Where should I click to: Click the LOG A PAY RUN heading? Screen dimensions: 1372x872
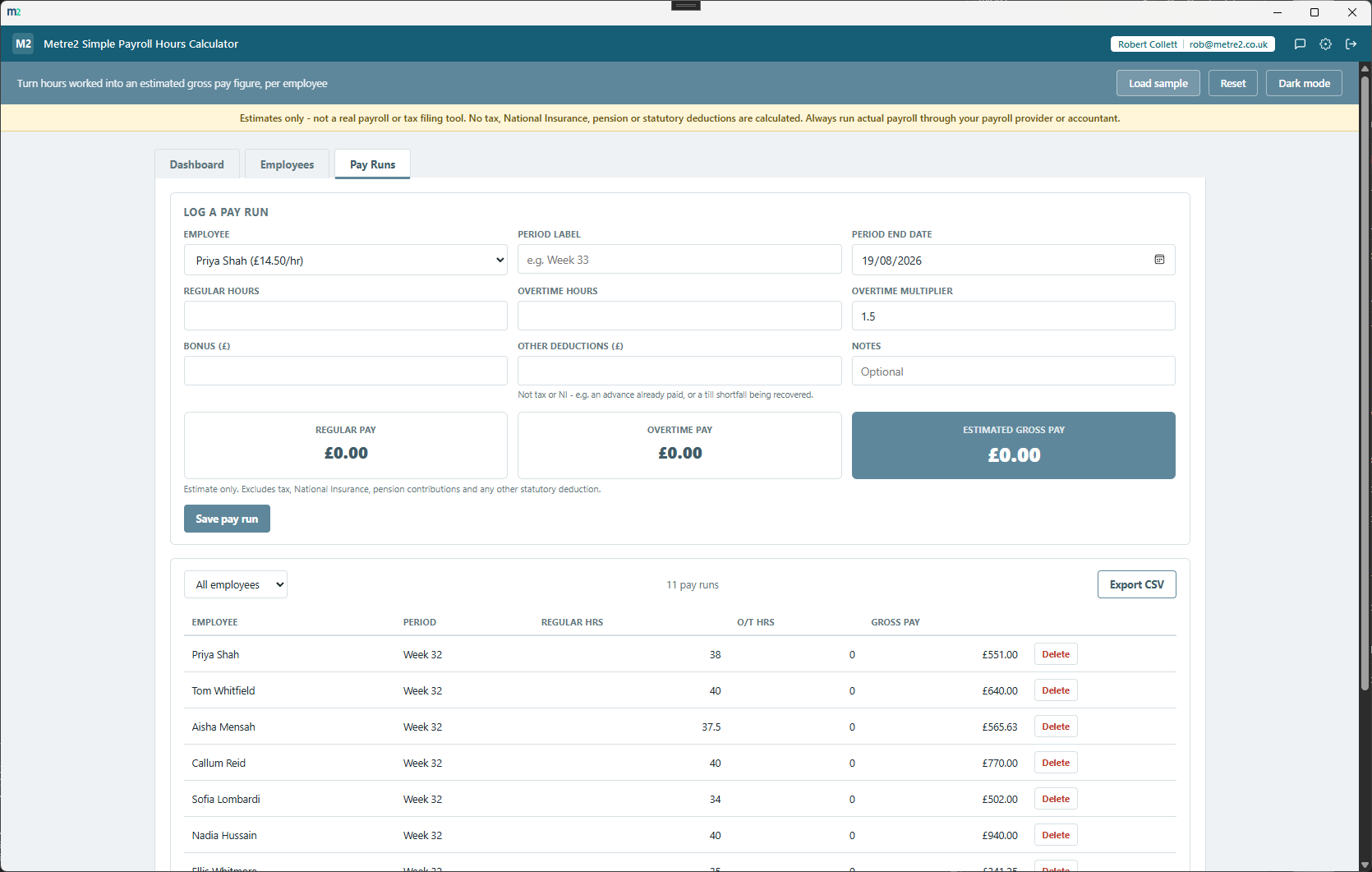pyautogui.click(x=226, y=212)
